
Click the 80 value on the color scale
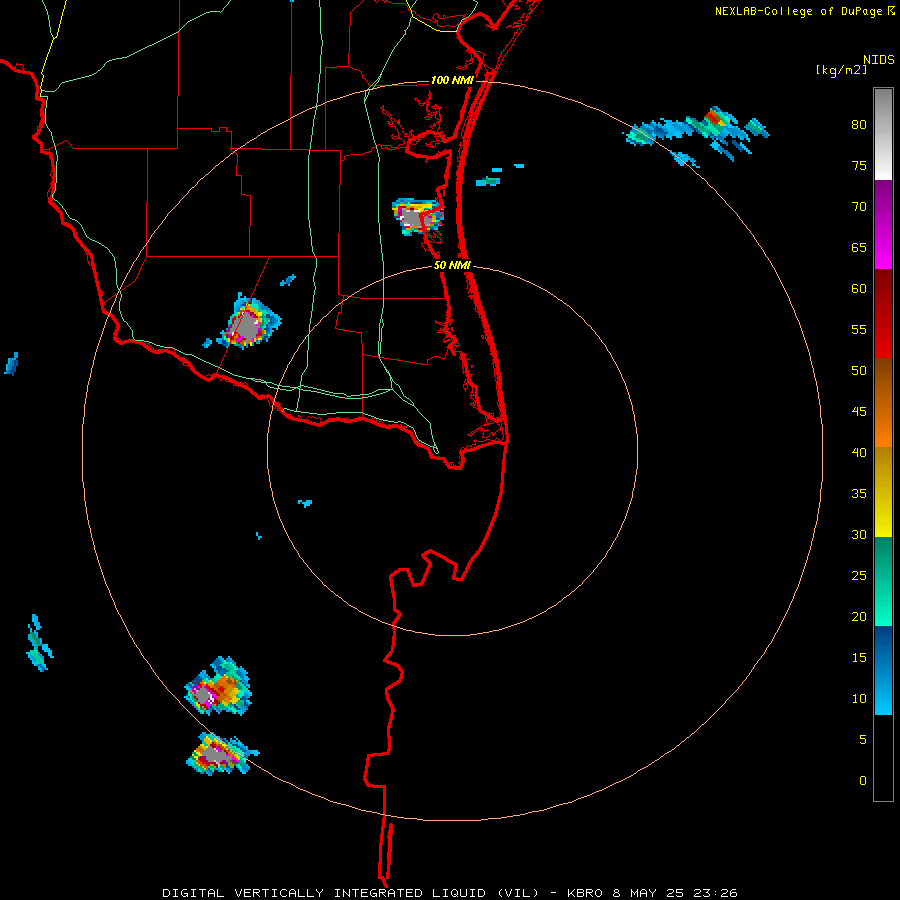tap(859, 125)
